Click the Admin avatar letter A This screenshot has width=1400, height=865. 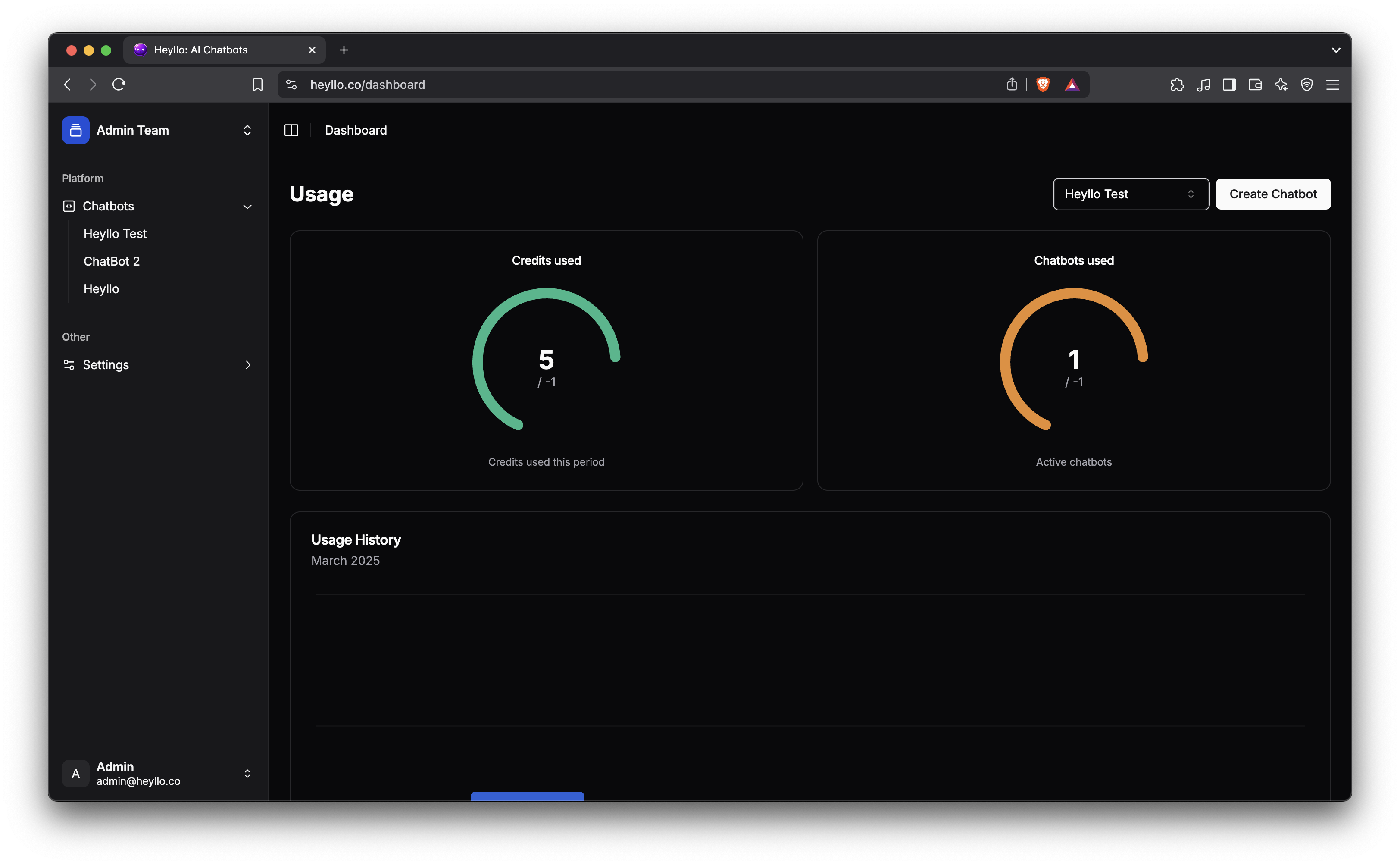coord(75,774)
